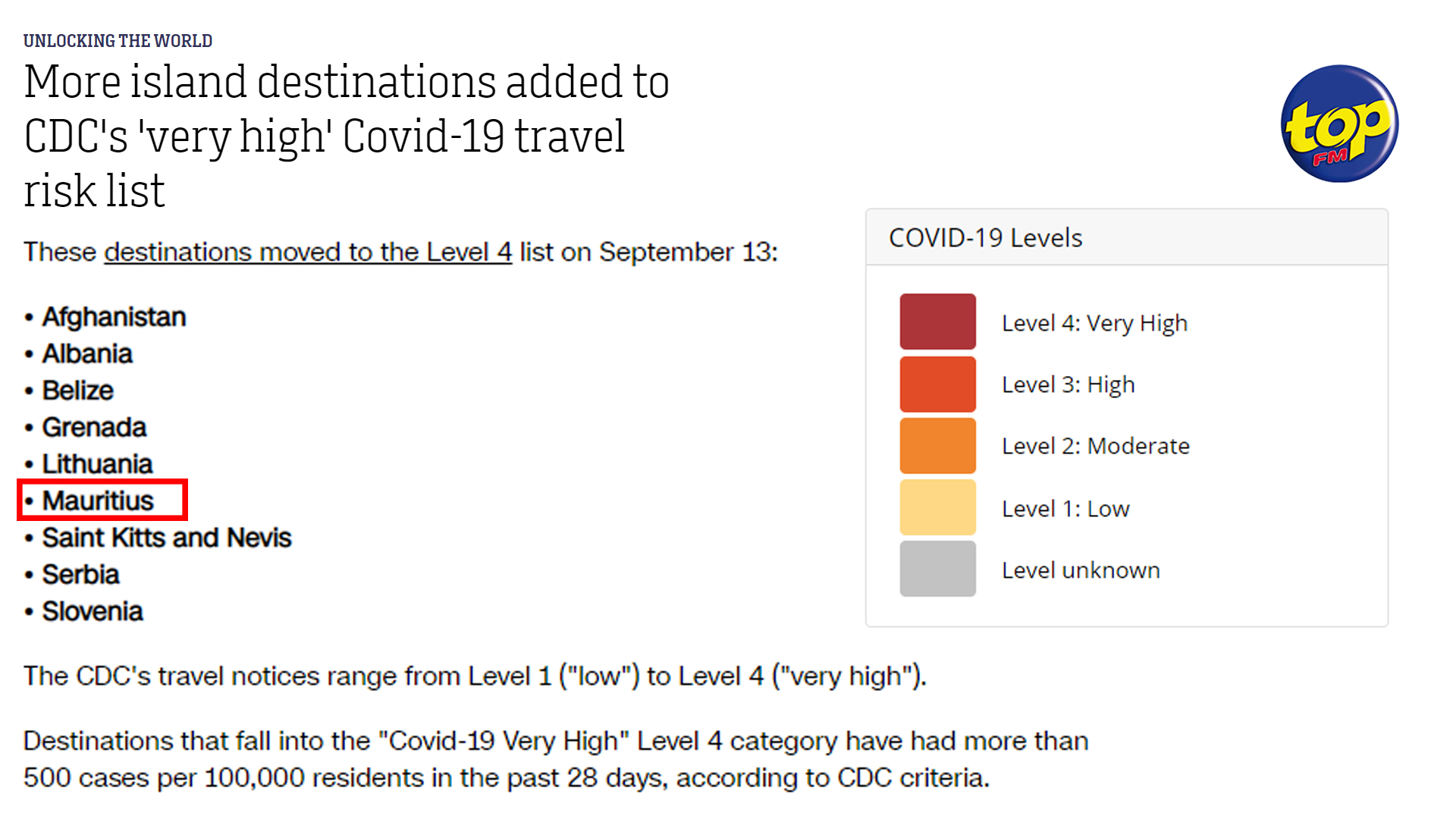Click the Level 1 Low yellow swatch
This screenshot has width=1456, height=819.
(937, 508)
